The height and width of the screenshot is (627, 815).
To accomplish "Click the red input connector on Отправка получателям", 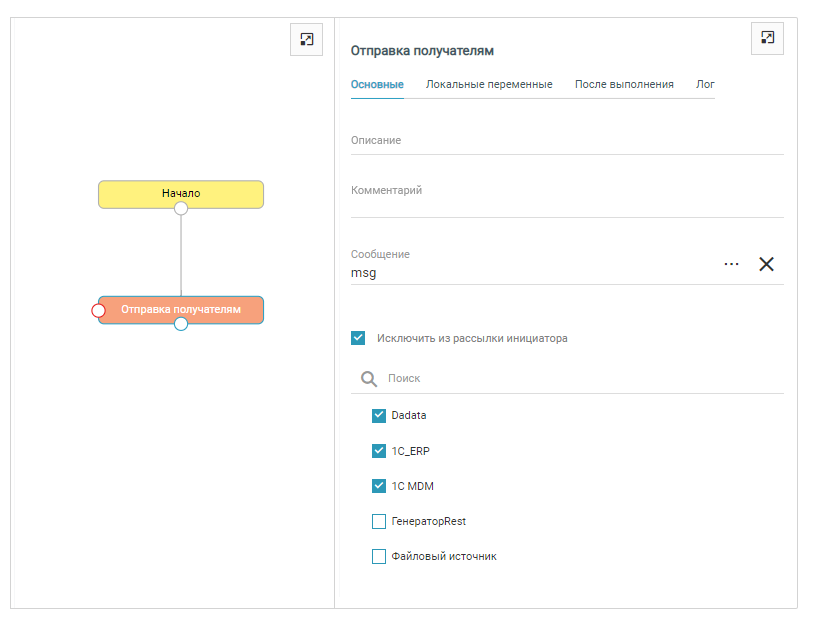I will (x=98, y=310).
